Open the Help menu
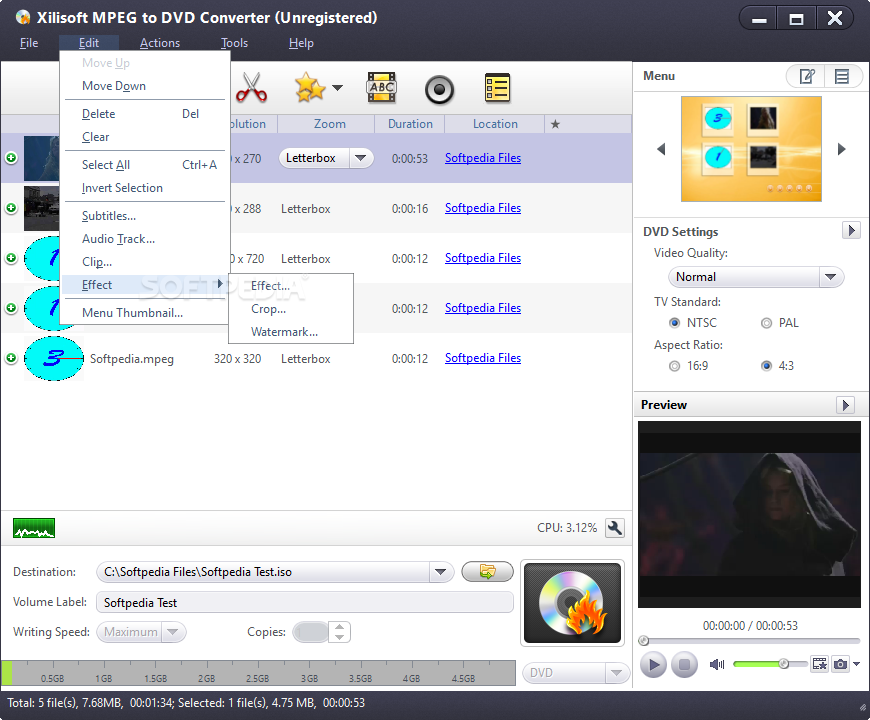 coord(301,43)
